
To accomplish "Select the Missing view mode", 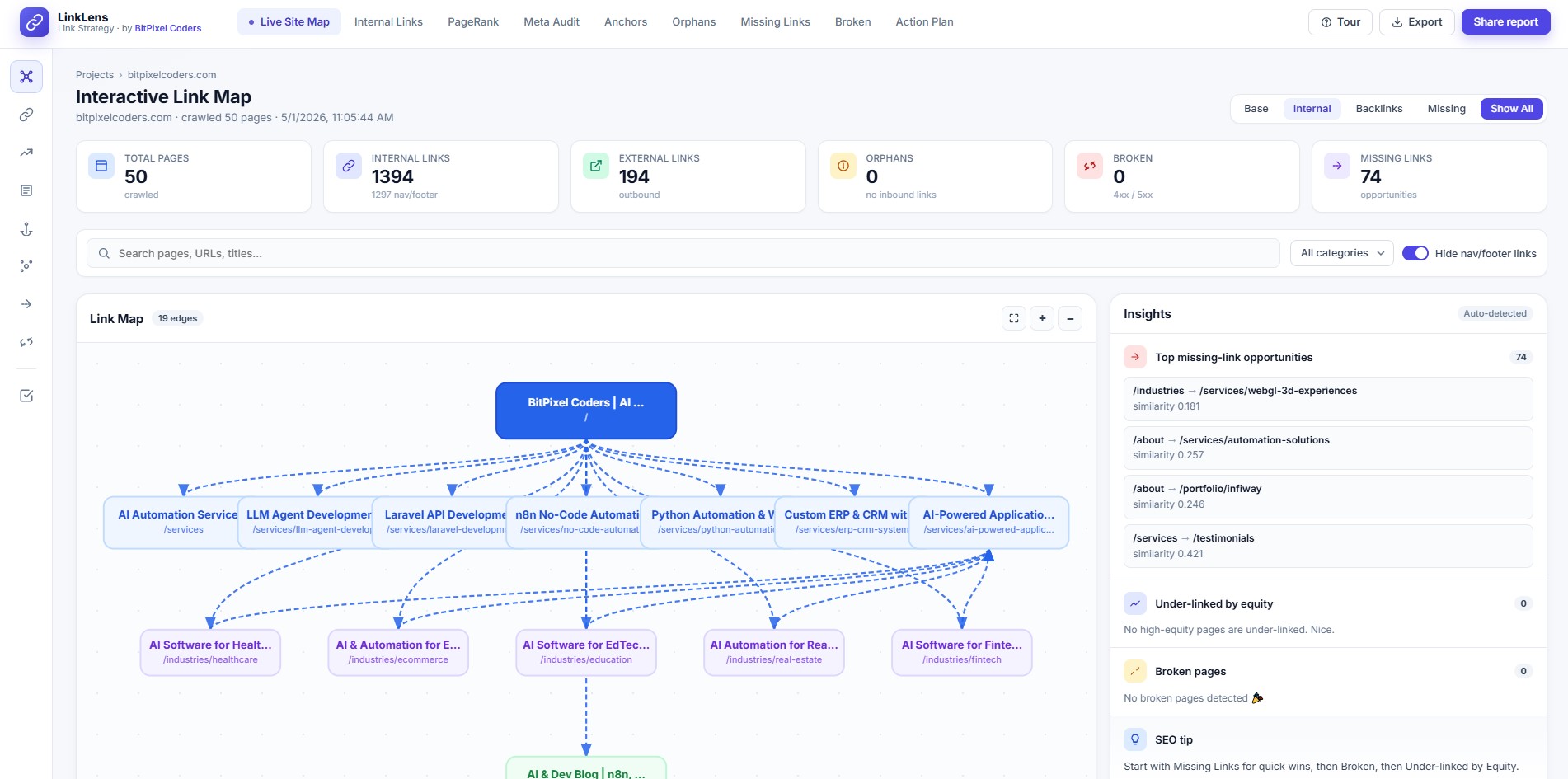I will (x=1446, y=109).
